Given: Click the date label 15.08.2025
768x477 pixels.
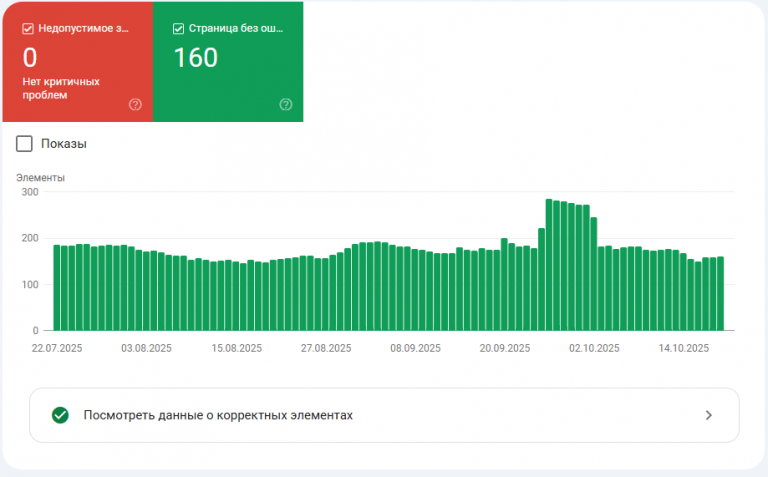Looking at the screenshot, I should pyautogui.click(x=237, y=348).
